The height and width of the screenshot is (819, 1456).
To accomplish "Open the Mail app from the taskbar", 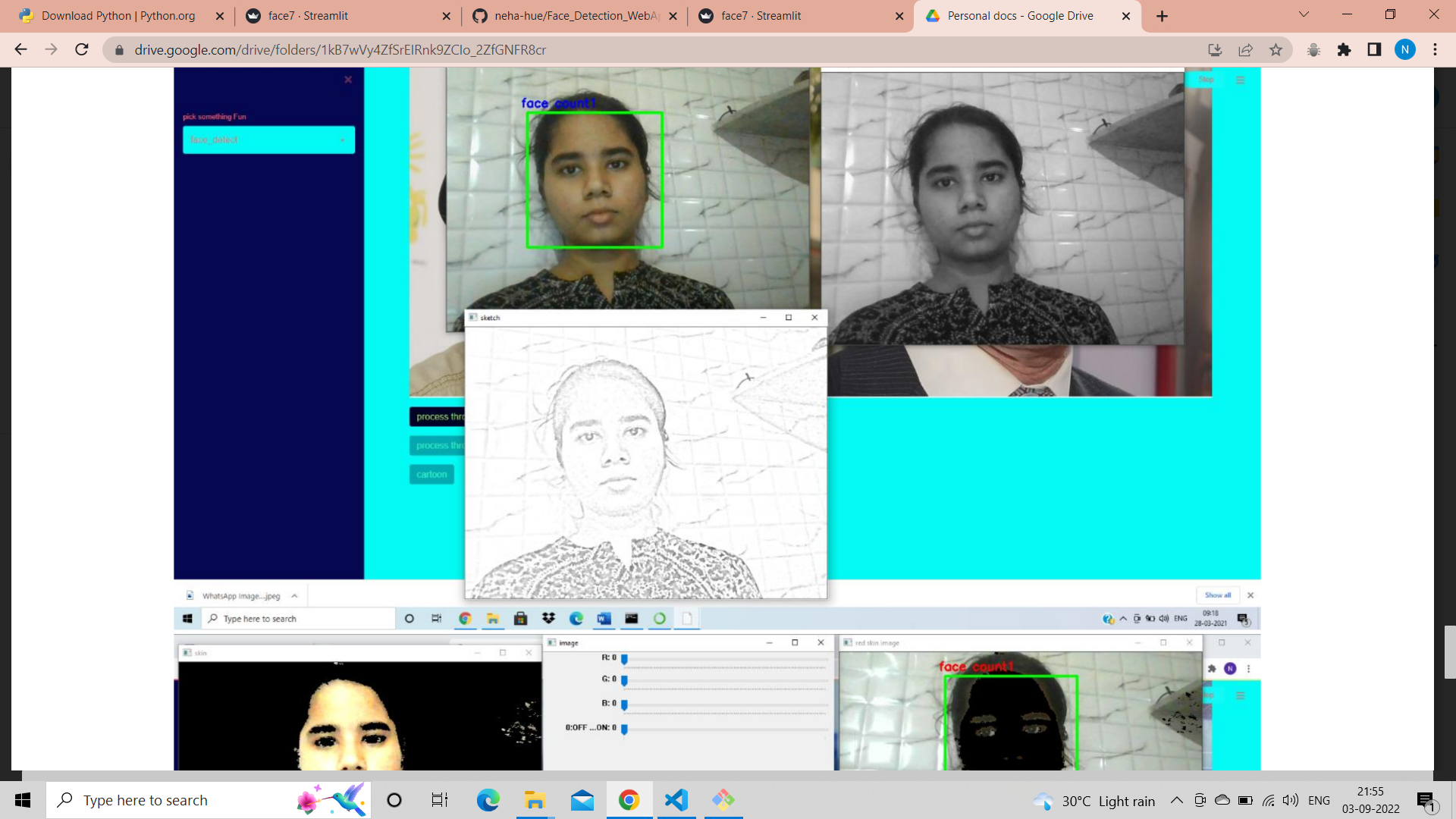I will (x=582, y=800).
